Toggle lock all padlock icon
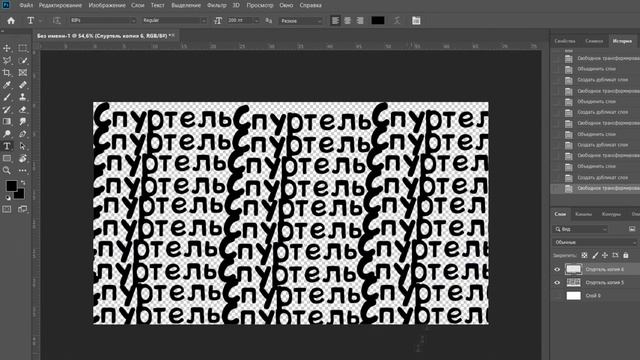The height and width of the screenshot is (360, 640). [626, 256]
